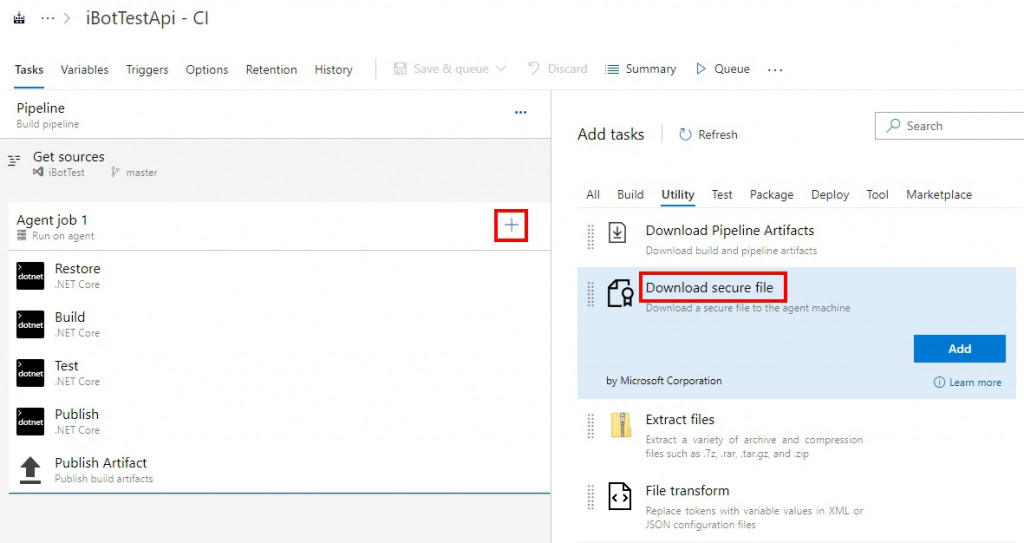The height and width of the screenshot is (543, 1024).
Task: Click the Restore task dotnet icon
Action: point(30,276)
